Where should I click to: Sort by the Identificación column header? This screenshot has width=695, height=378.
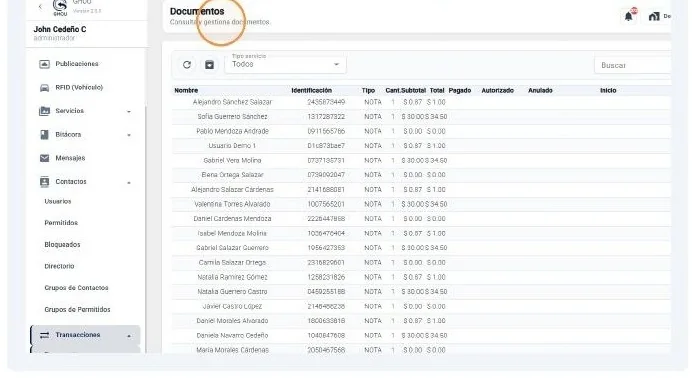pos(312,90)
